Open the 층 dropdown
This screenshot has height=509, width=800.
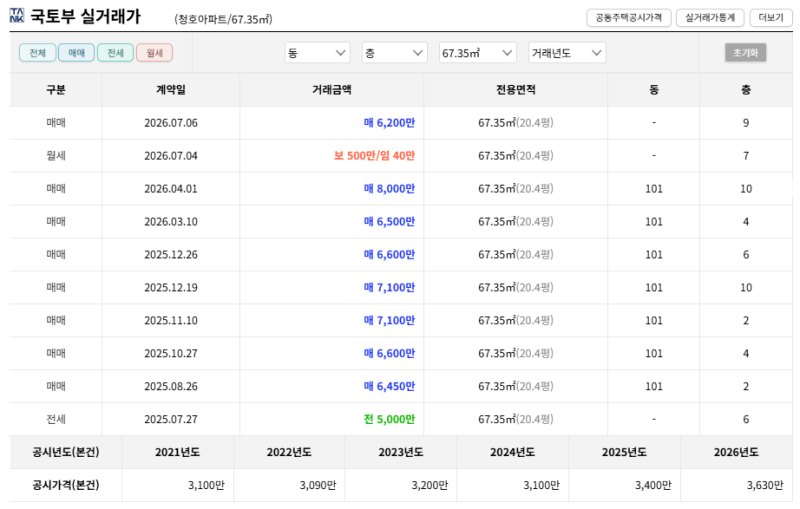pos(395,53)
